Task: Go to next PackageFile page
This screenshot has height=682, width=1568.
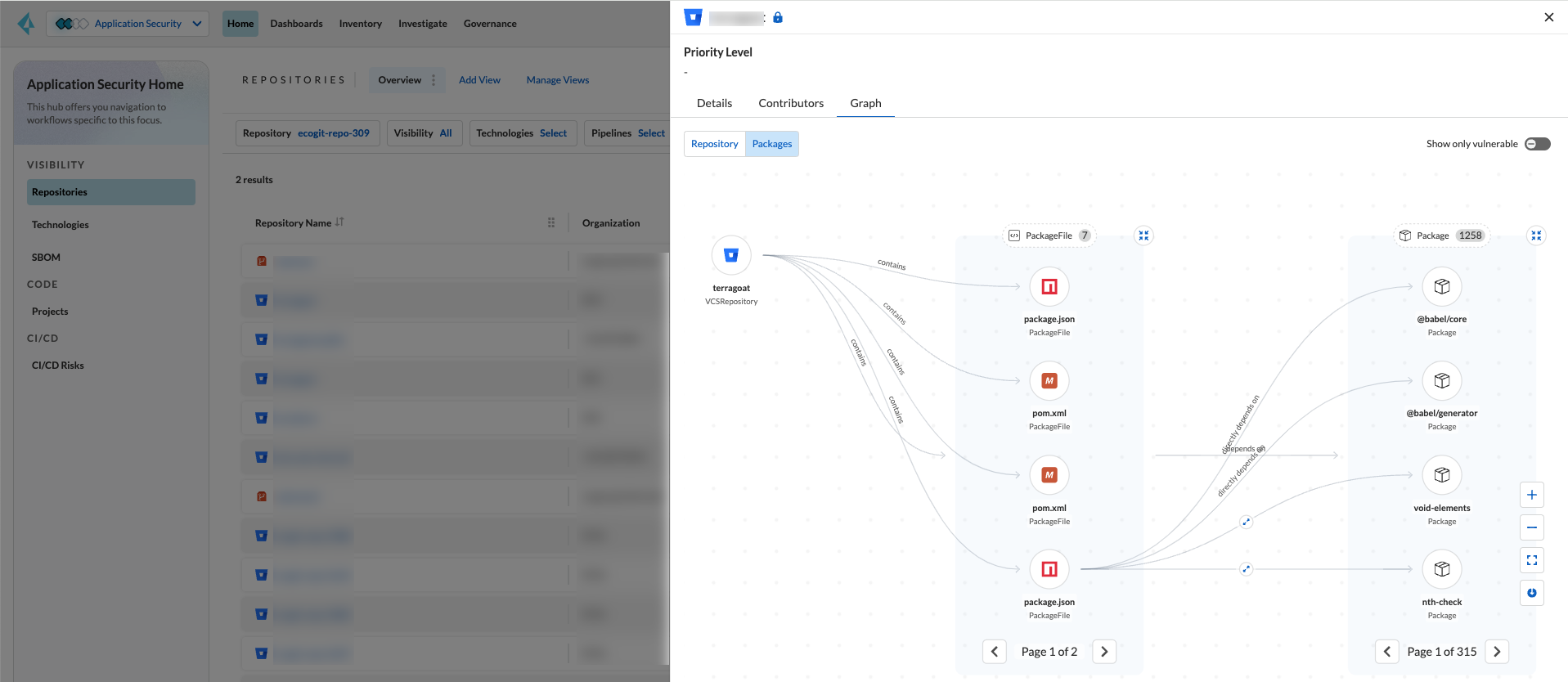Action: tap(1104, 652)
